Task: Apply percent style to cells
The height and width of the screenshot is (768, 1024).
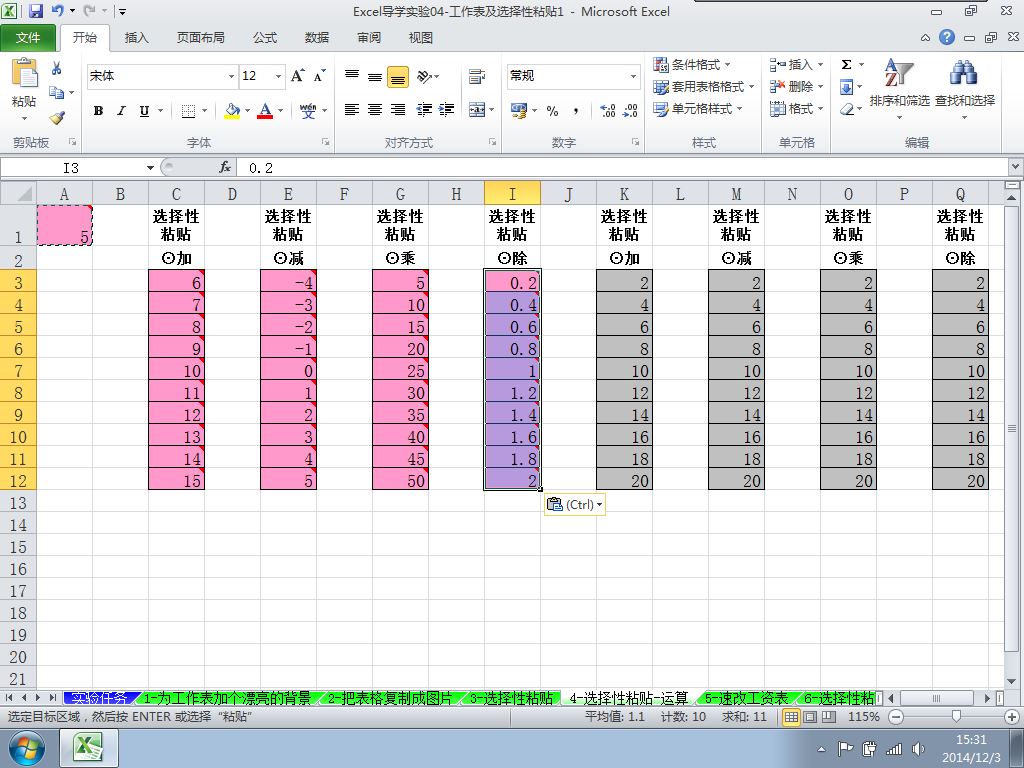Action: 552,111
